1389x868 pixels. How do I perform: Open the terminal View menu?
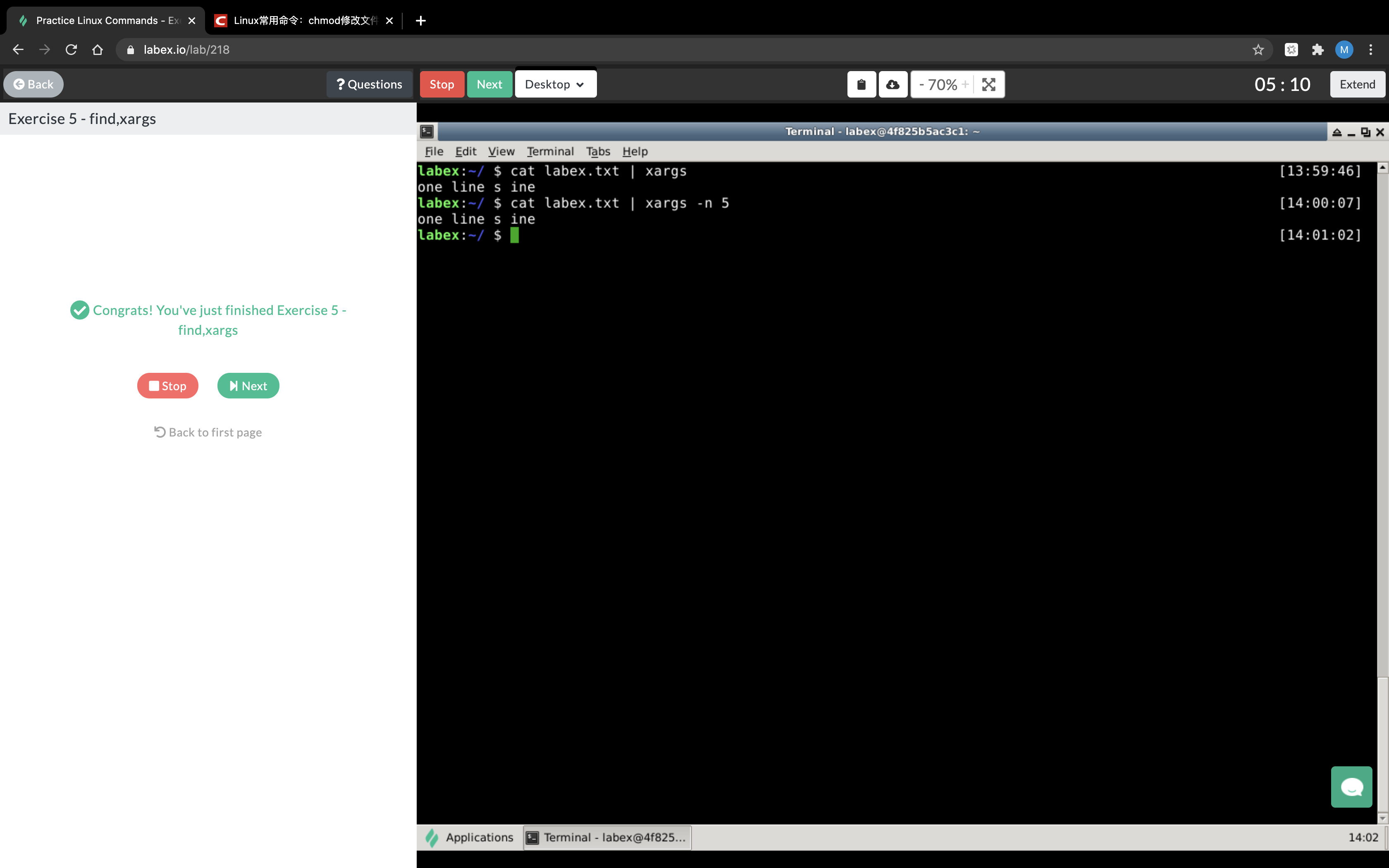501,152
